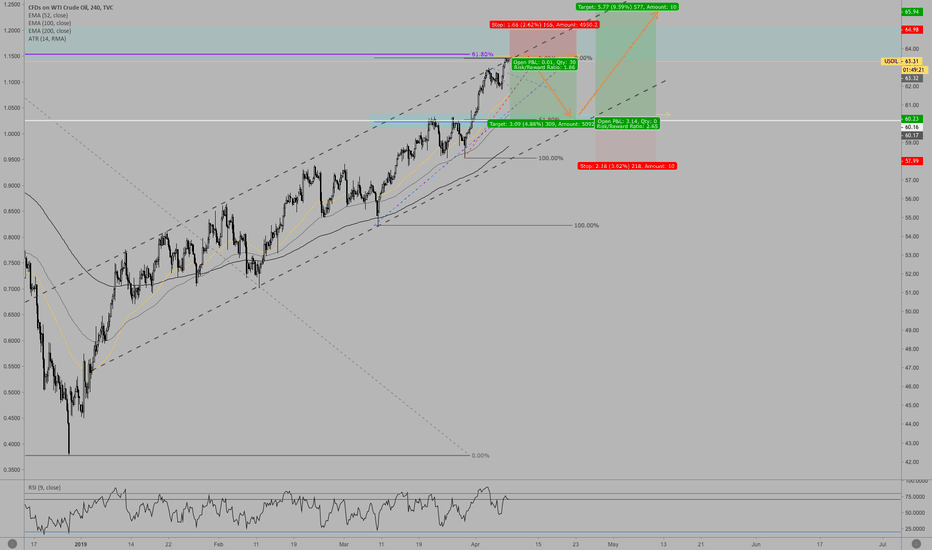Select the ATR (14, RMA) indicator legend
This screenshot has height=550, width=932.
point(47,39)
